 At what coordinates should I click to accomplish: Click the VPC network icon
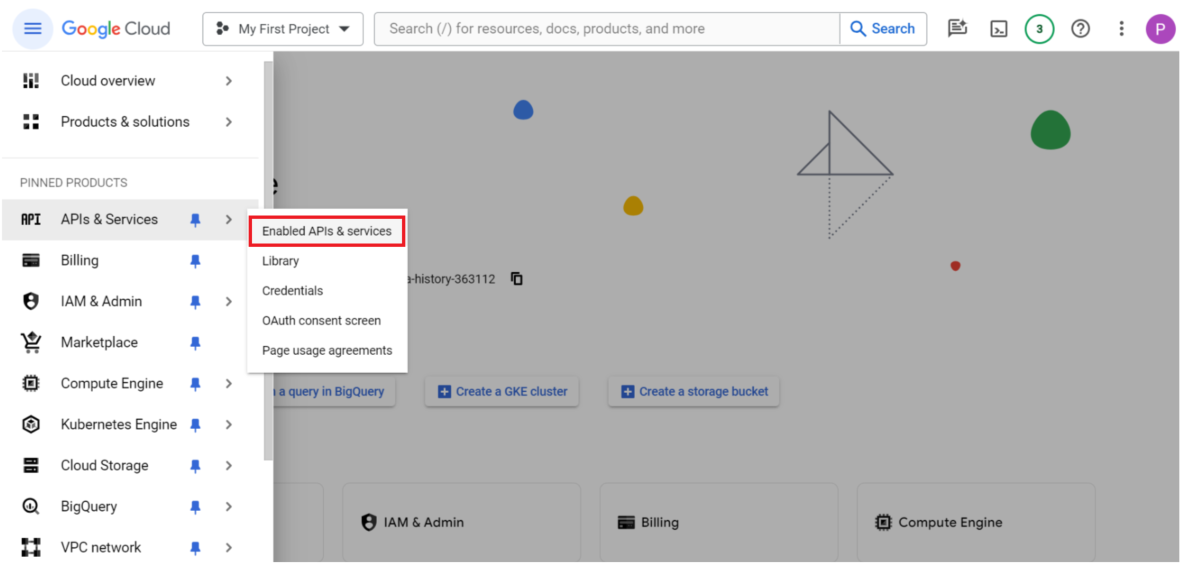click(x=30, y=547)
